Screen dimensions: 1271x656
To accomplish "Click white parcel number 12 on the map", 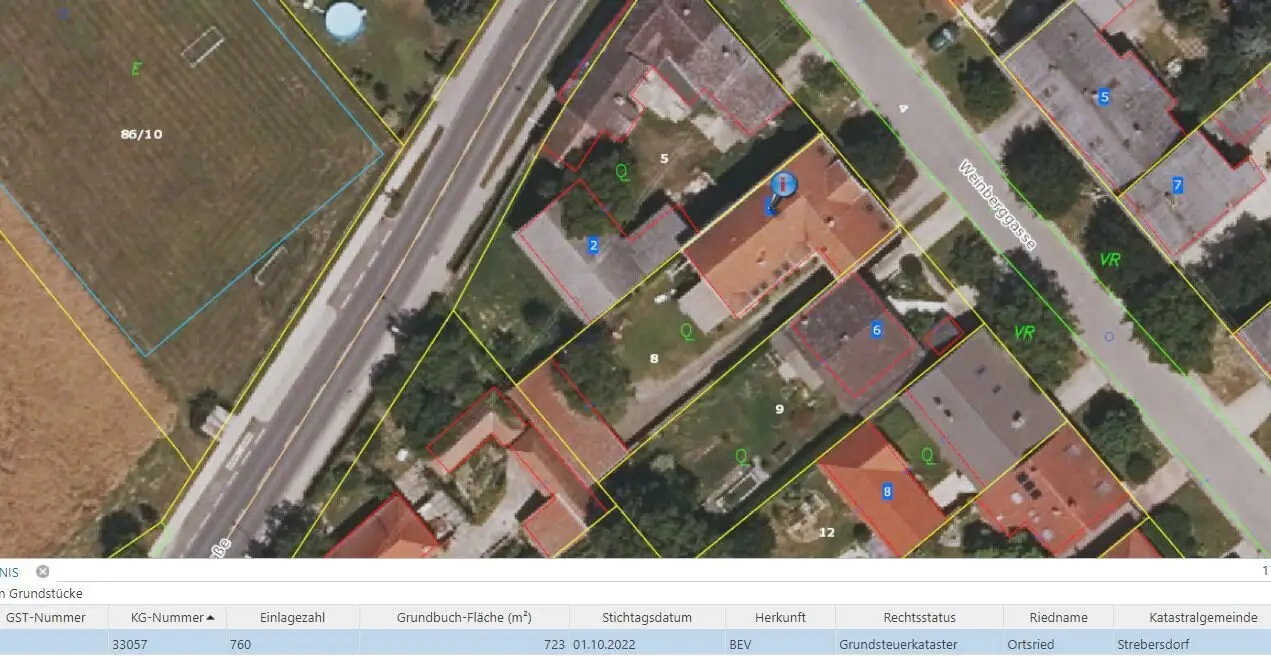I will [x=826, y=532].
